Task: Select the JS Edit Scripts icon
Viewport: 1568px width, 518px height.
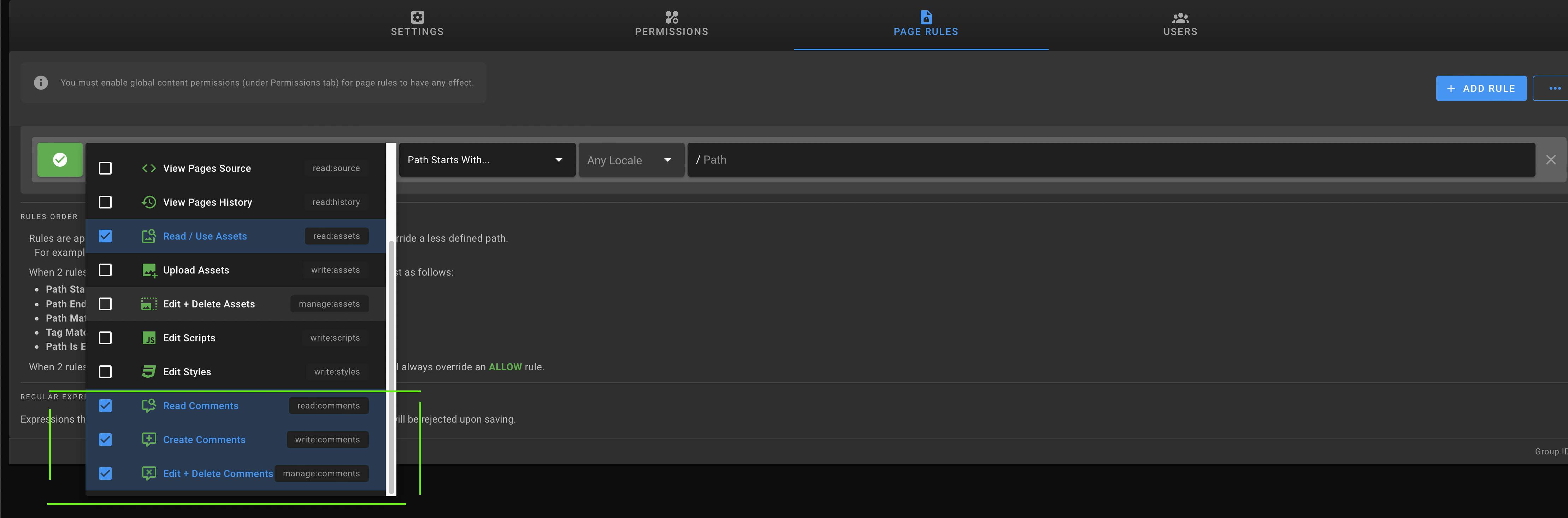Action: 148,338
